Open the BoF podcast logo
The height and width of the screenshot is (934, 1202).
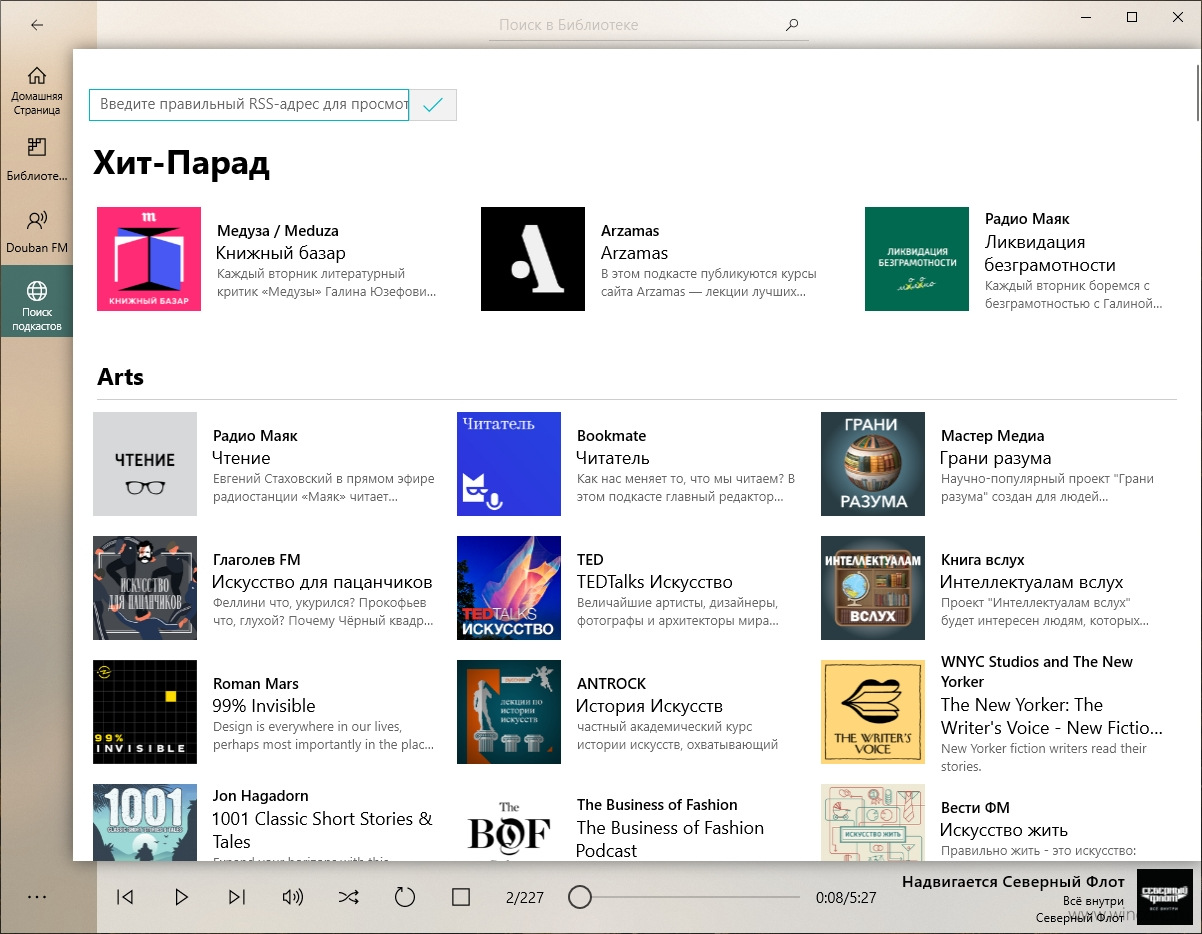[509, 822]
